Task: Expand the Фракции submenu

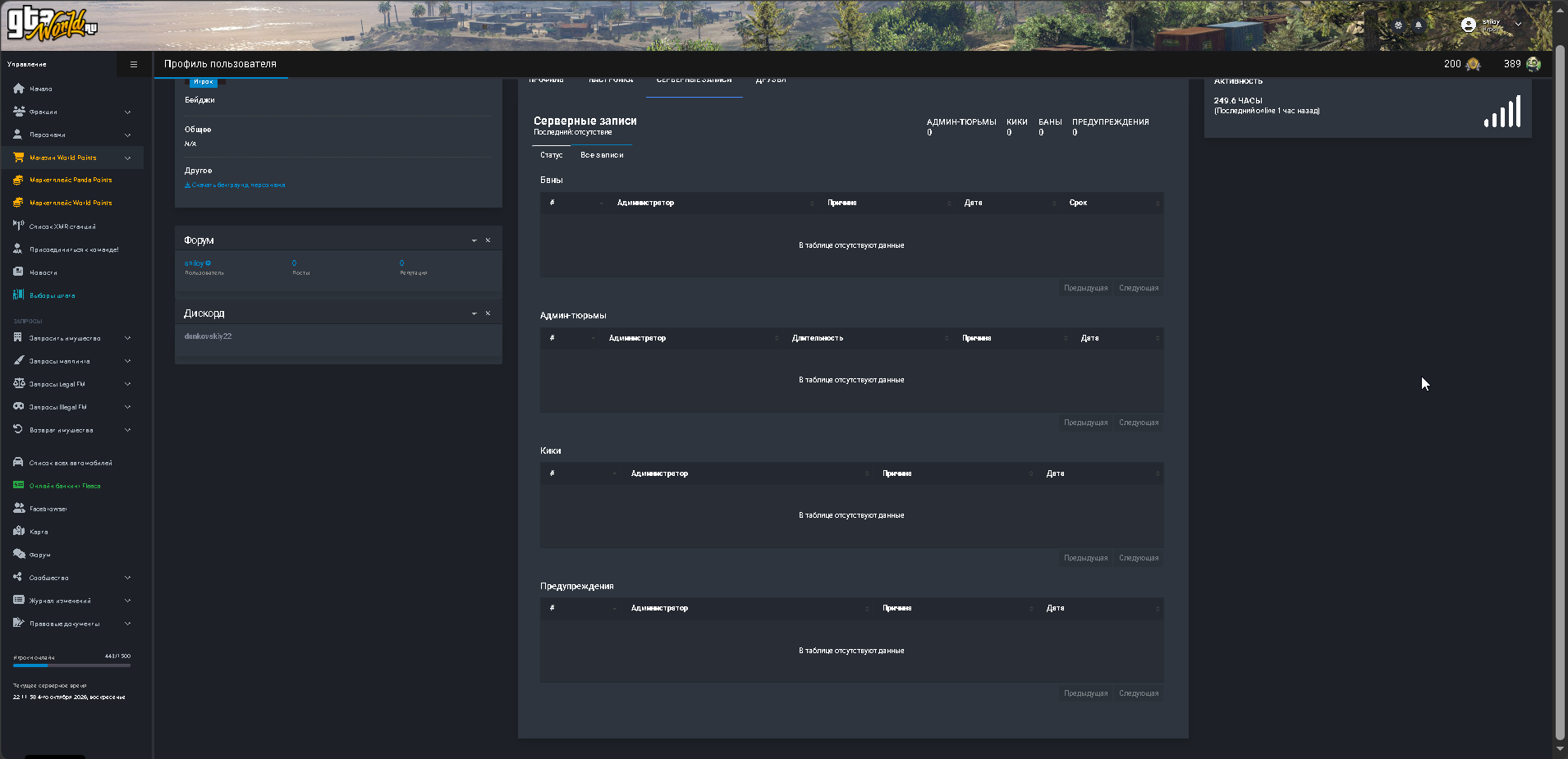Action: click(x=127, y=112)
